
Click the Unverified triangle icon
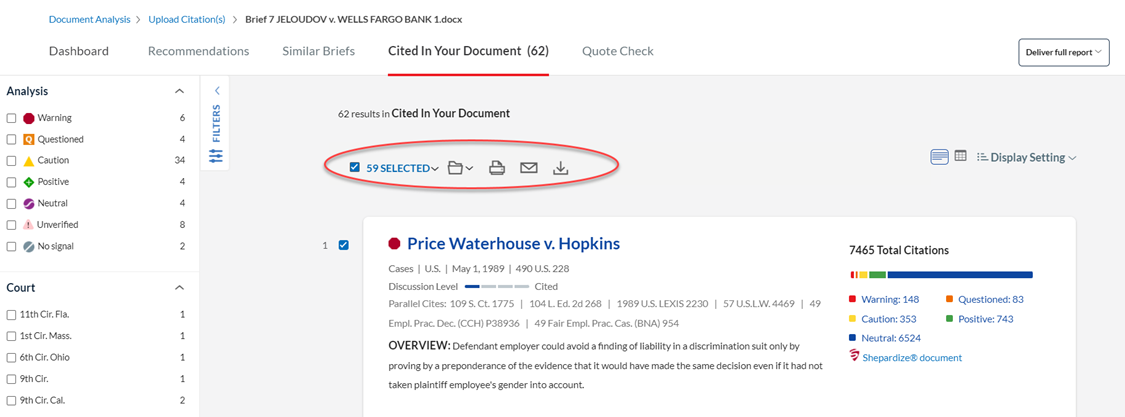click(x=29, y=225)
